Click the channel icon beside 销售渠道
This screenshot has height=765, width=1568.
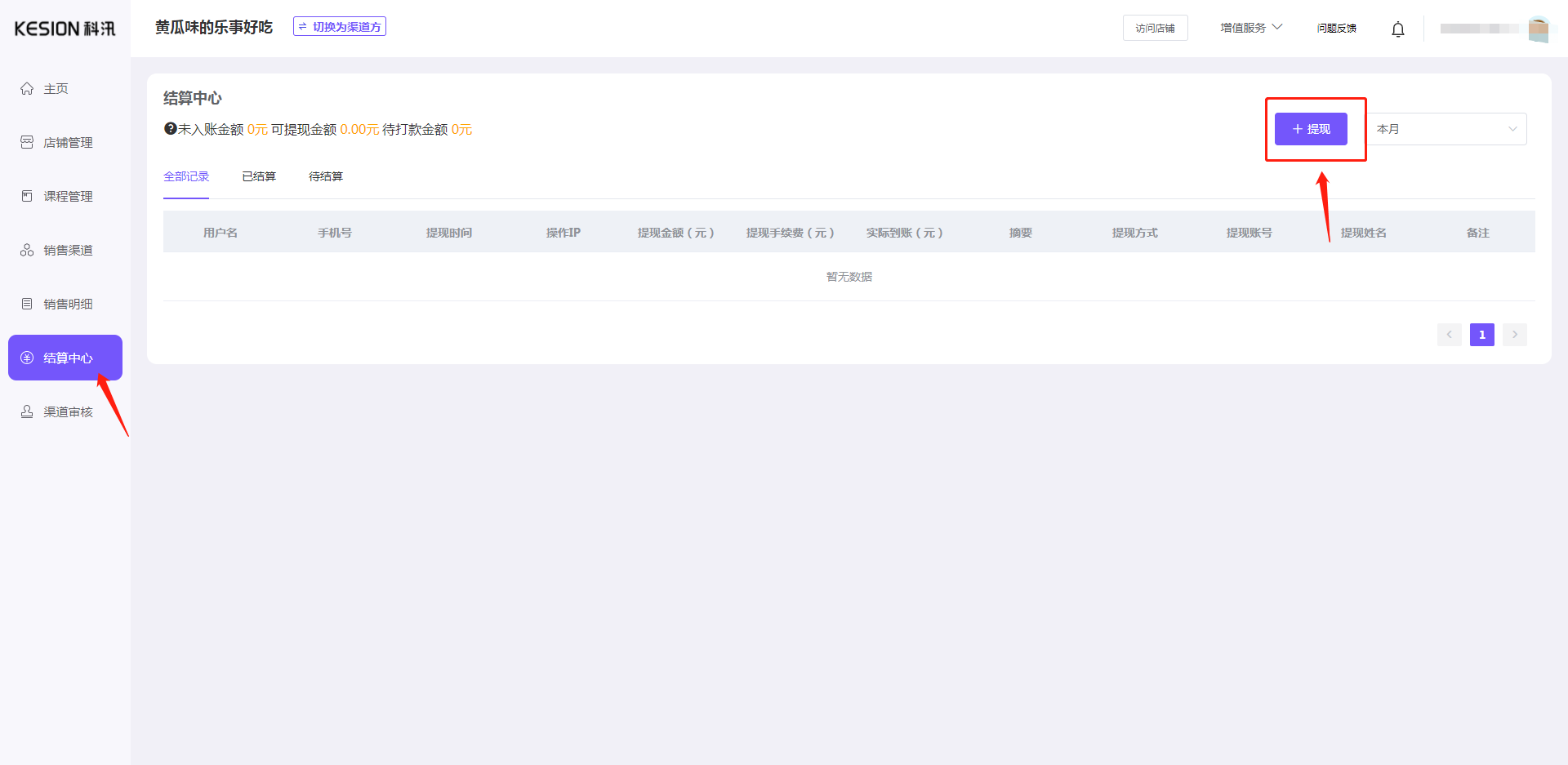point(27,250)
